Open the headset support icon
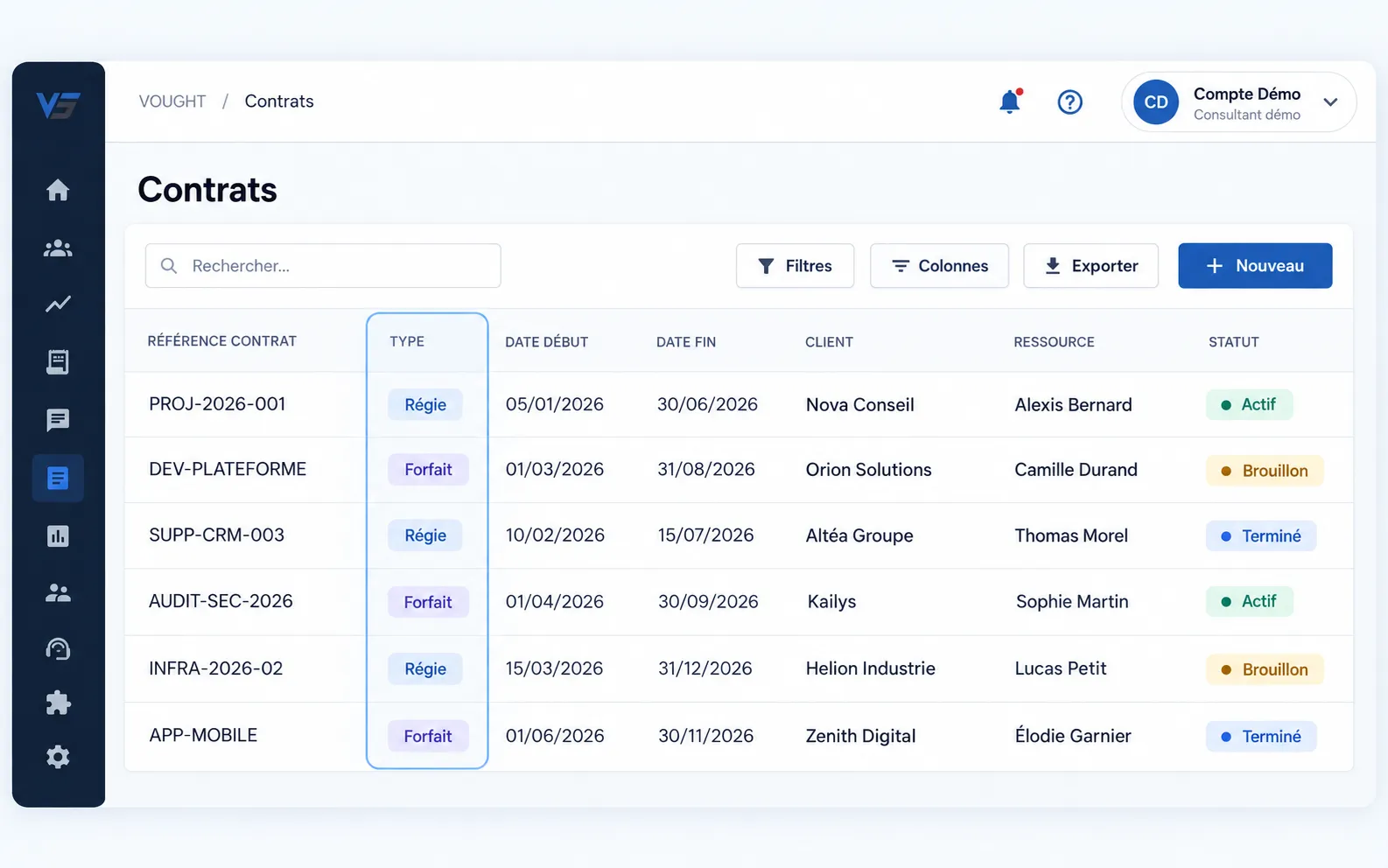1388x868 pixels. pyautogui.click(x=58, y=648)
